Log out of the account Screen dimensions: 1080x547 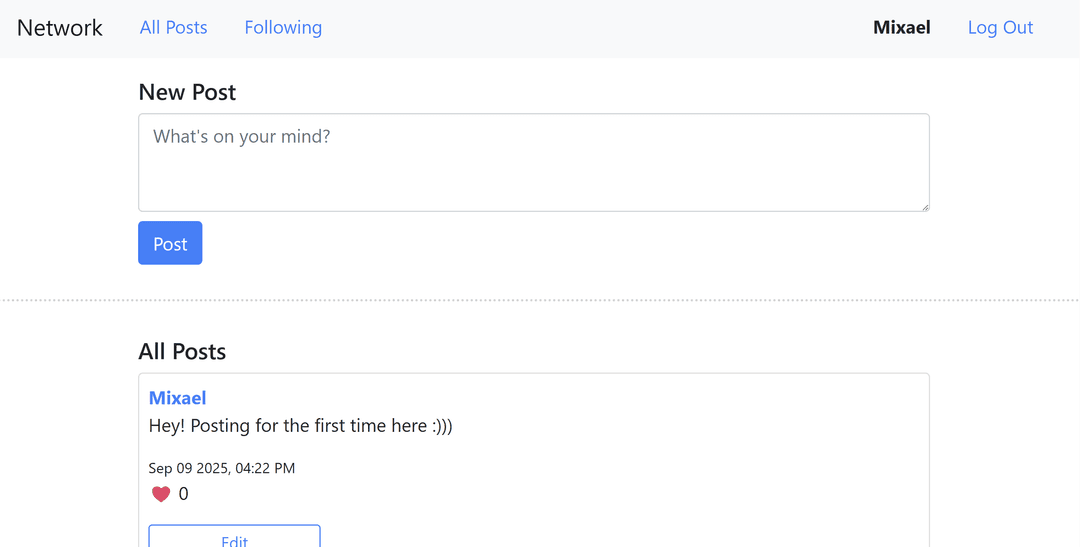[1000, 28]
